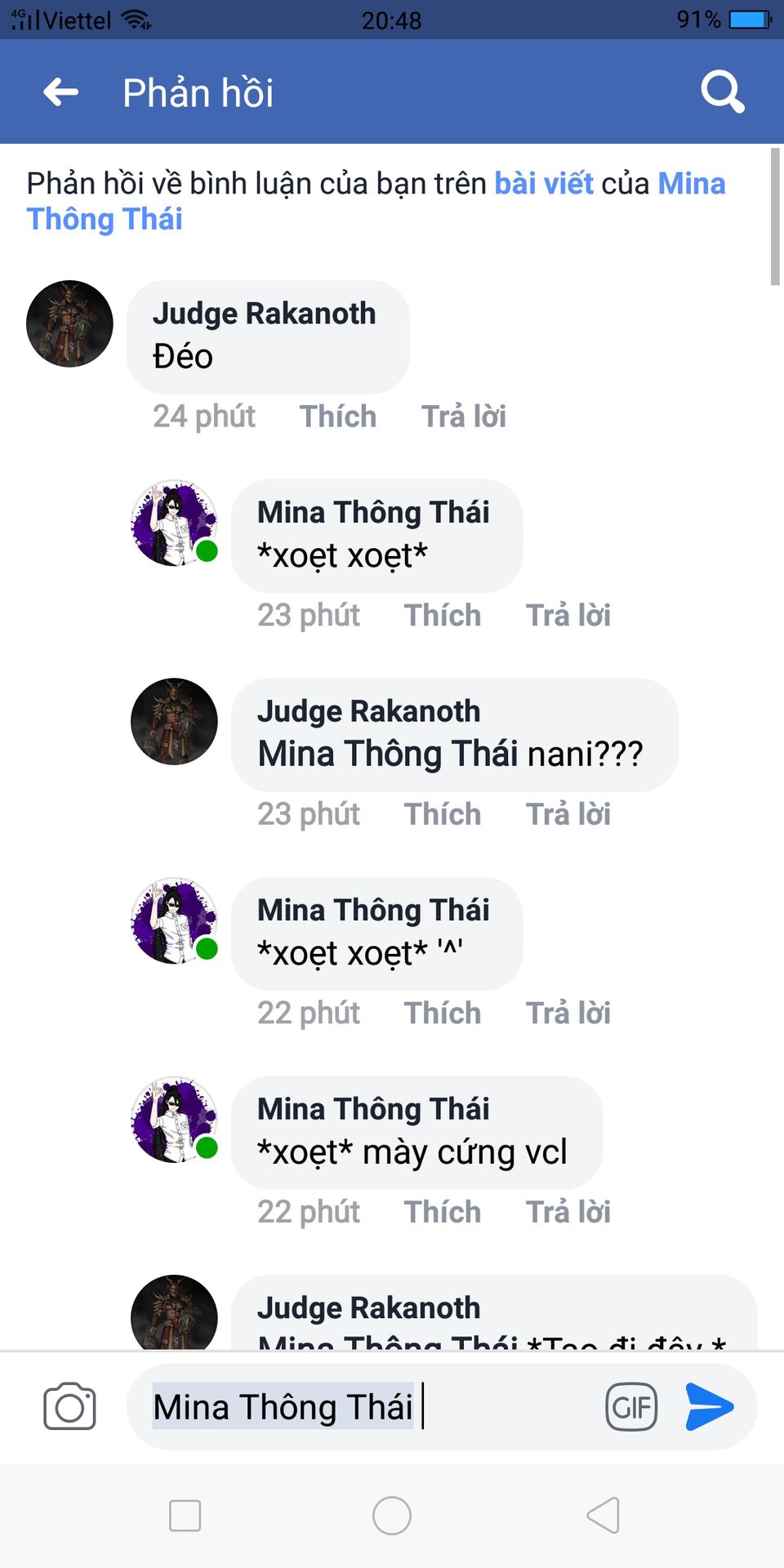This screenshot has width=784, height=1568.
Task: Open the search magnifier icon
Action: (x=722, y=91)
